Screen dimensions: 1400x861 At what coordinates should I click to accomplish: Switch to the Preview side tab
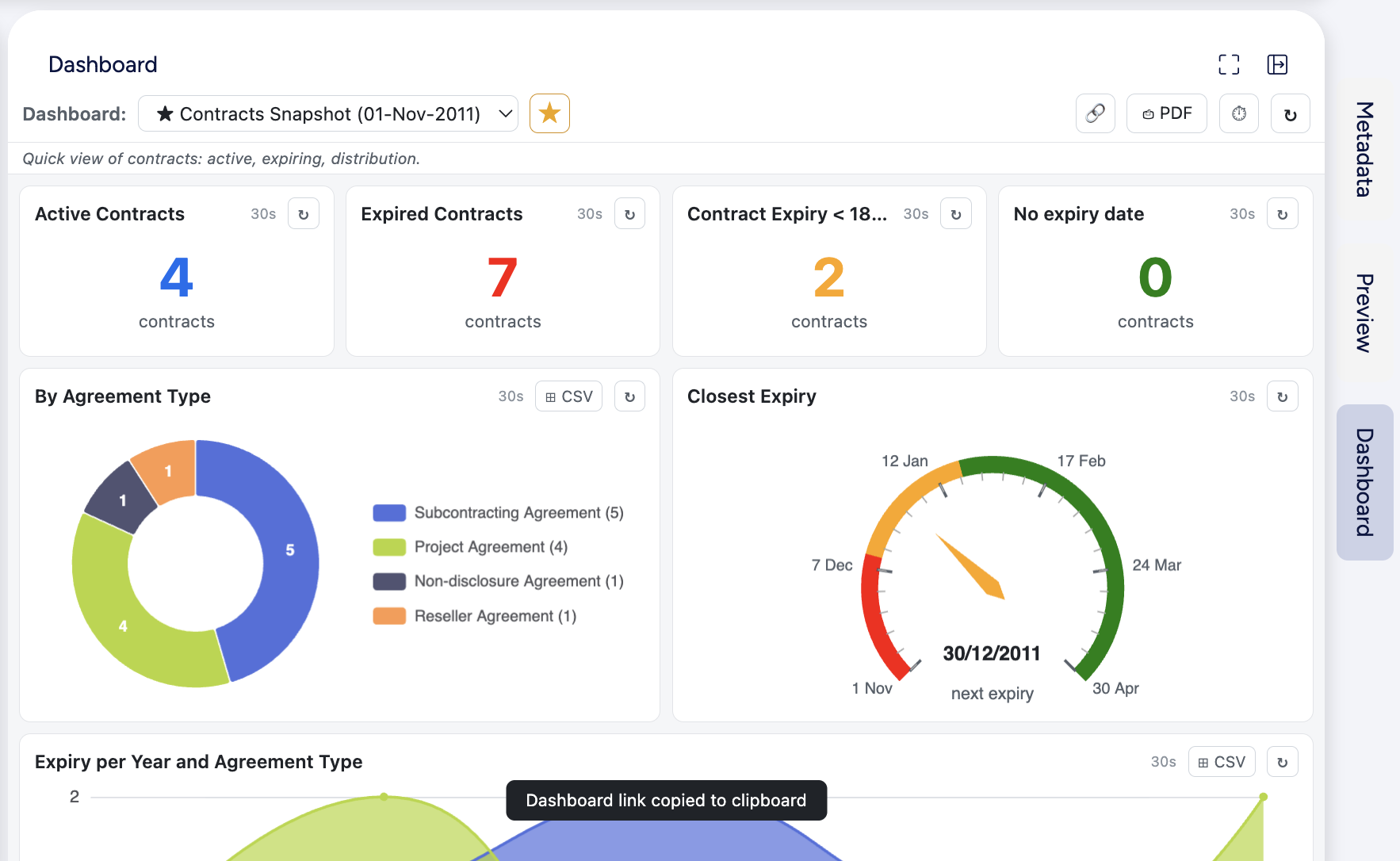coord(1364,313)
